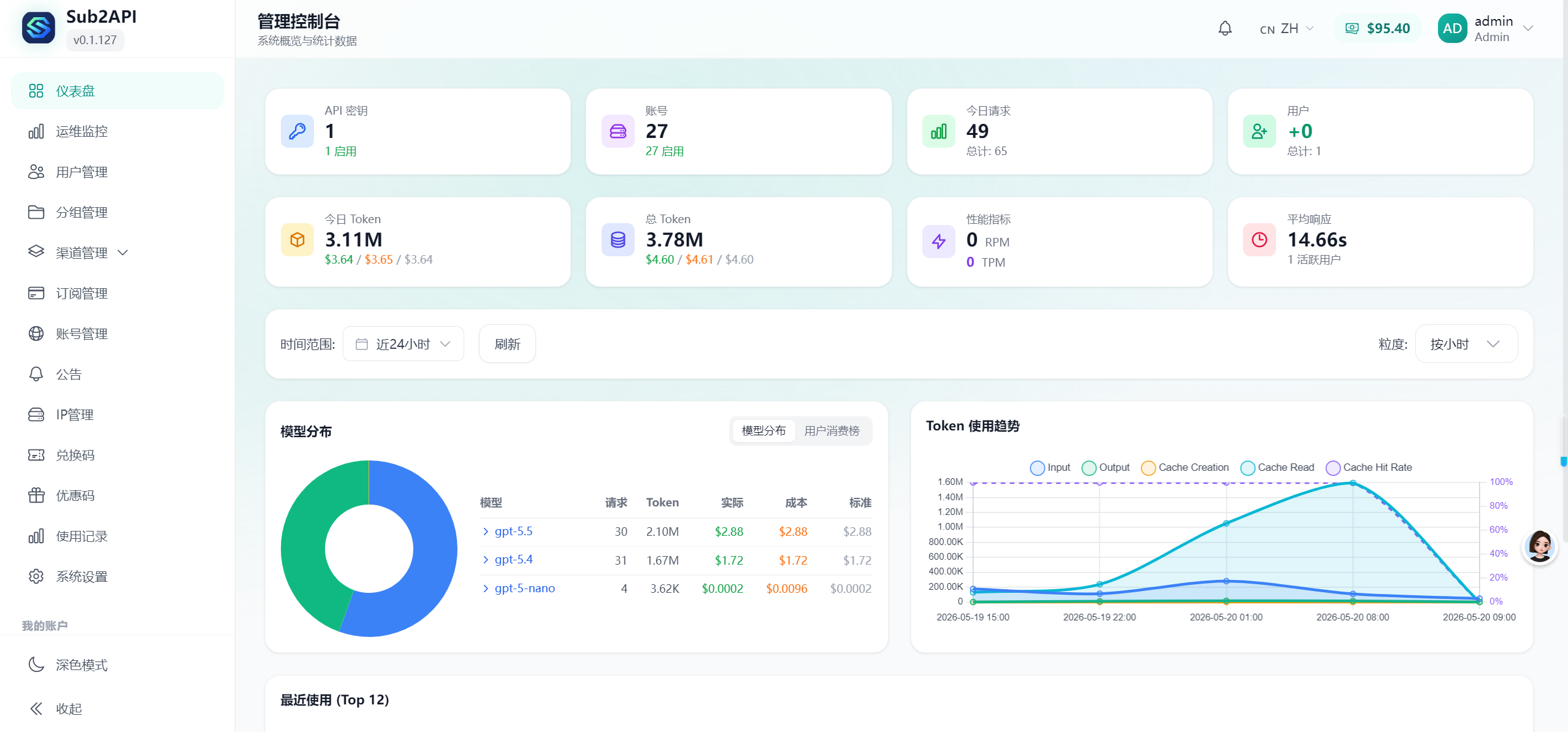Screen dimensions: 1568x732
Task: Expand the 渠道管理 sidebar submenu
Action: (117, 253)
